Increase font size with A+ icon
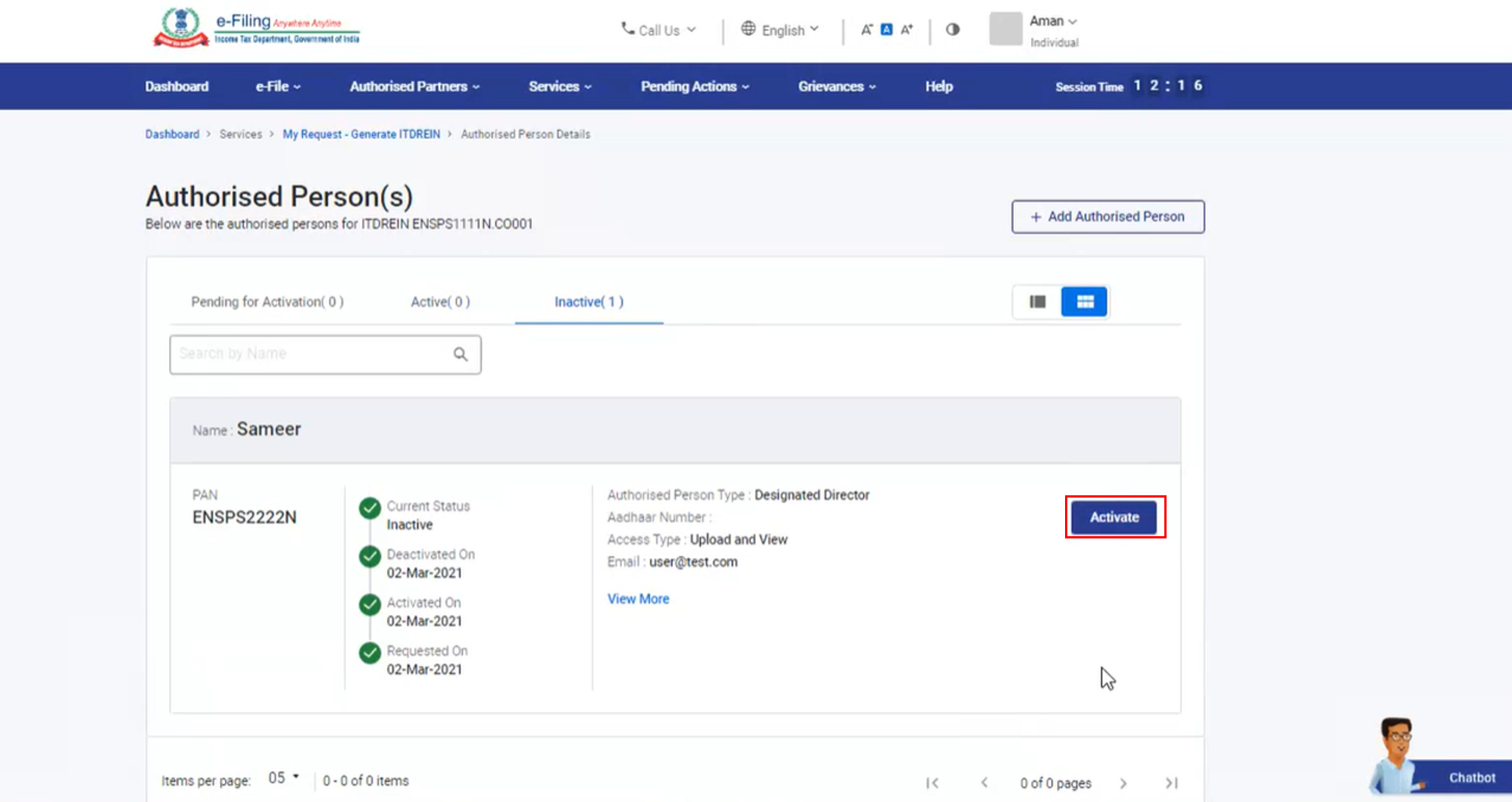Image resolution: width=1512 pixels, height=802 pixels. coord(907,30)
